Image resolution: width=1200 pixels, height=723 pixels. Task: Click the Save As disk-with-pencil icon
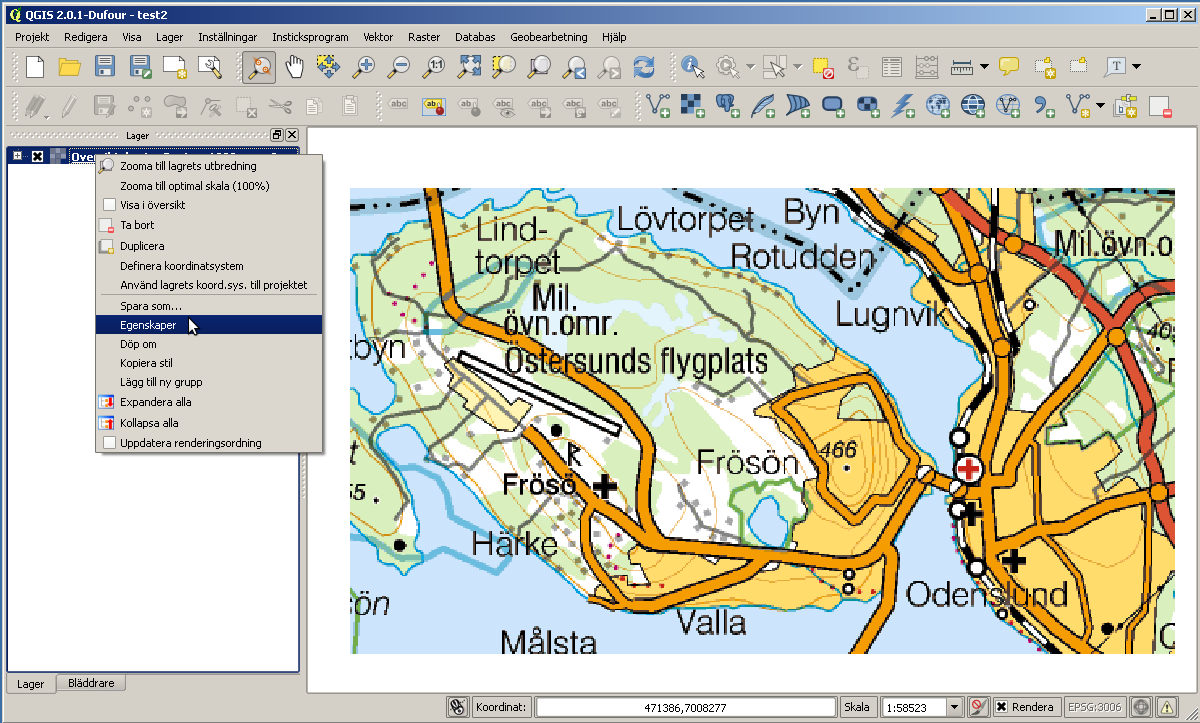point(141,67)
